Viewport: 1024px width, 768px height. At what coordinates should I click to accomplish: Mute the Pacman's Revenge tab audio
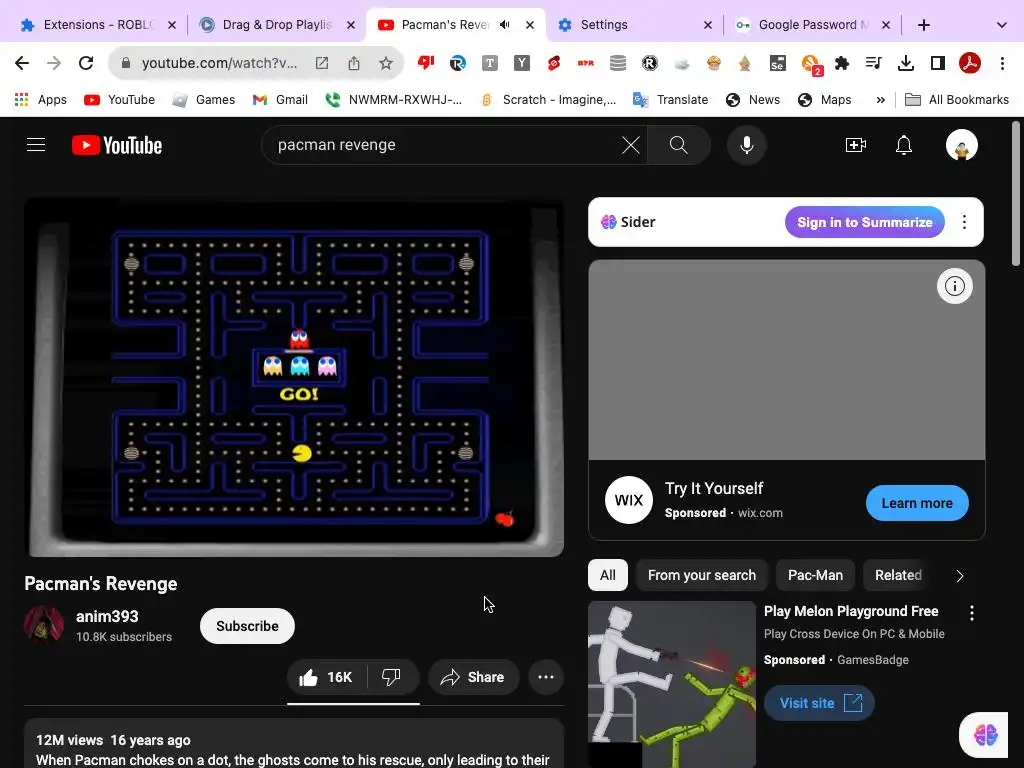(504, 25)
